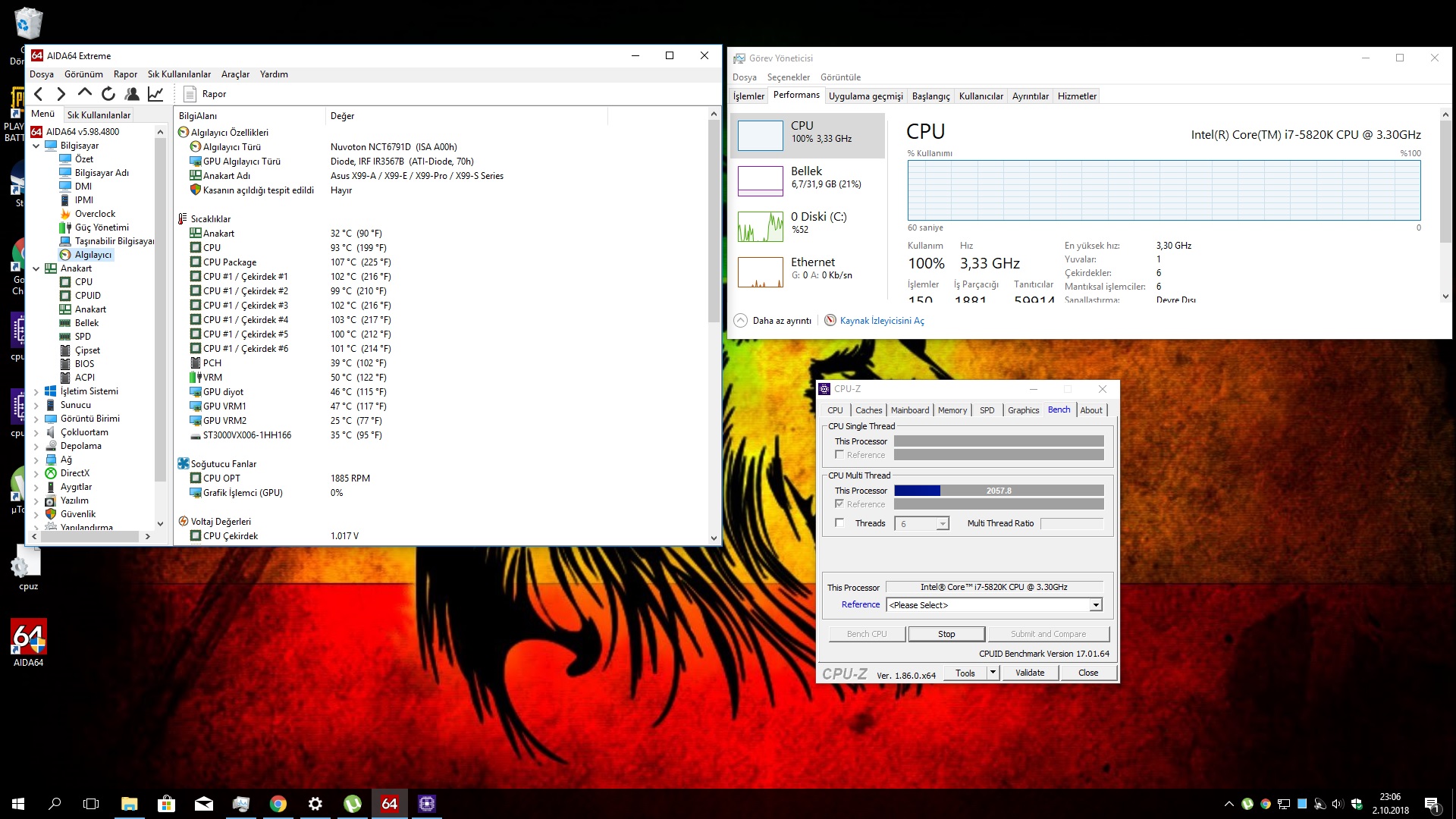Select Algılayıcı sensor tree item
1456x819 pixels.
click(x=93, y=255)
